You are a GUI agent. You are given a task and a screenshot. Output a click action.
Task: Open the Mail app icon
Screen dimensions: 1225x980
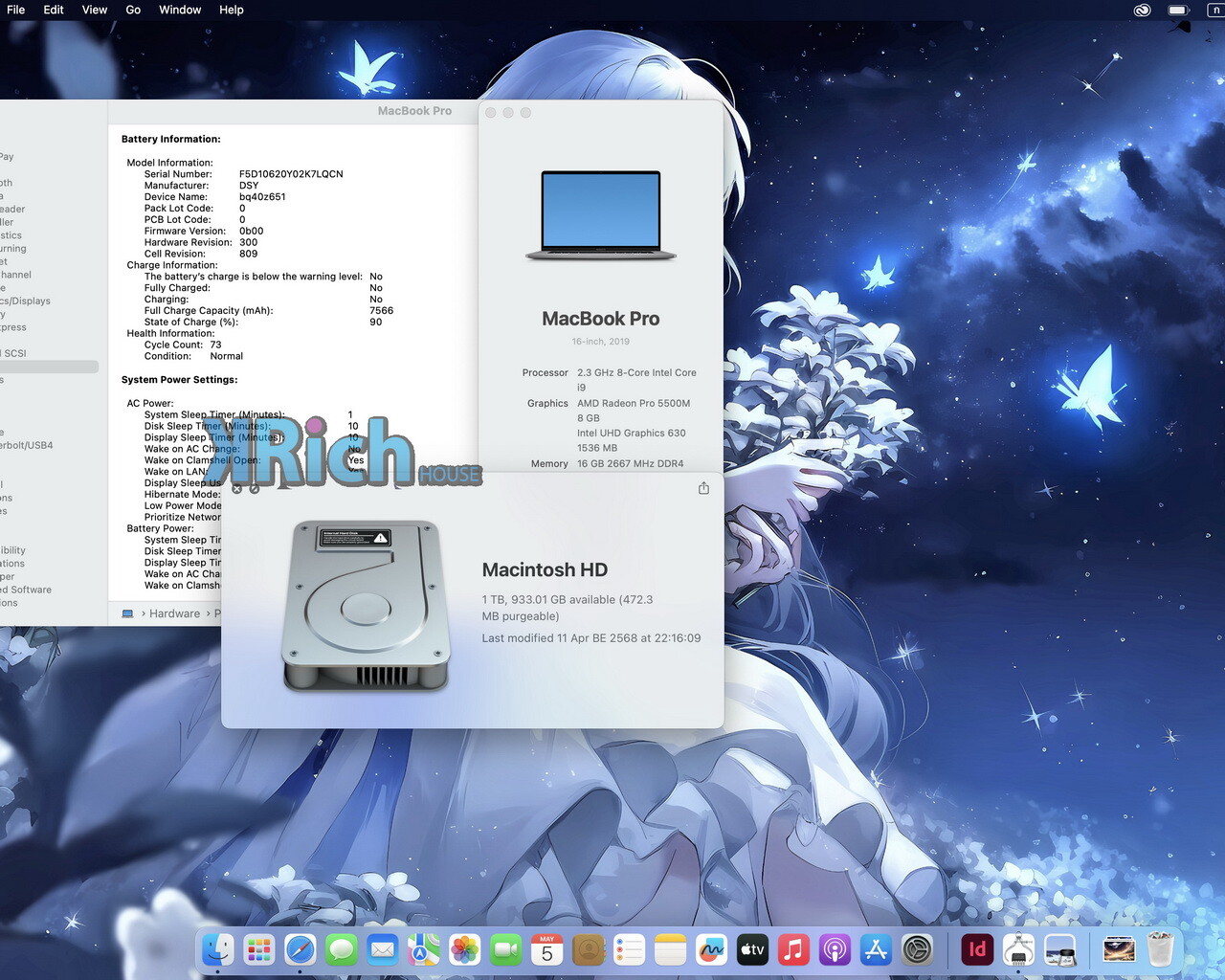tap(382, 950)
